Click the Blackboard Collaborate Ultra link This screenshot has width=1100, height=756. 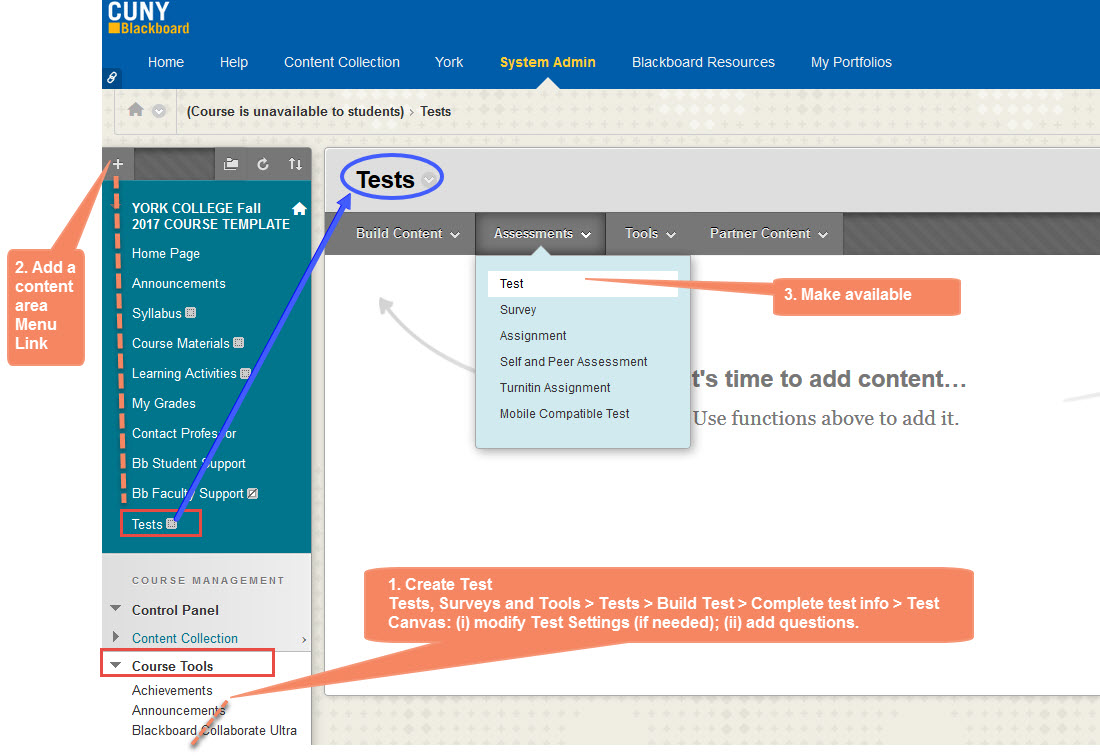(214, 730)
